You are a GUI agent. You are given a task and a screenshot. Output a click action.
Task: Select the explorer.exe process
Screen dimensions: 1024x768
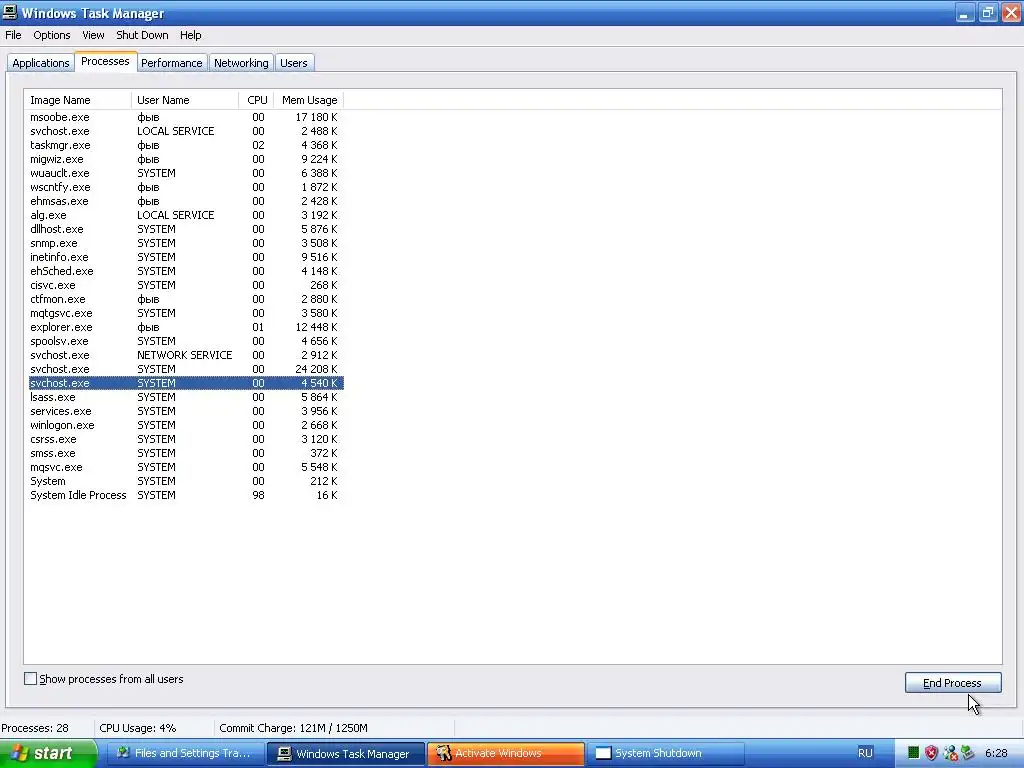pyautogui.click(x=185, y=327)
